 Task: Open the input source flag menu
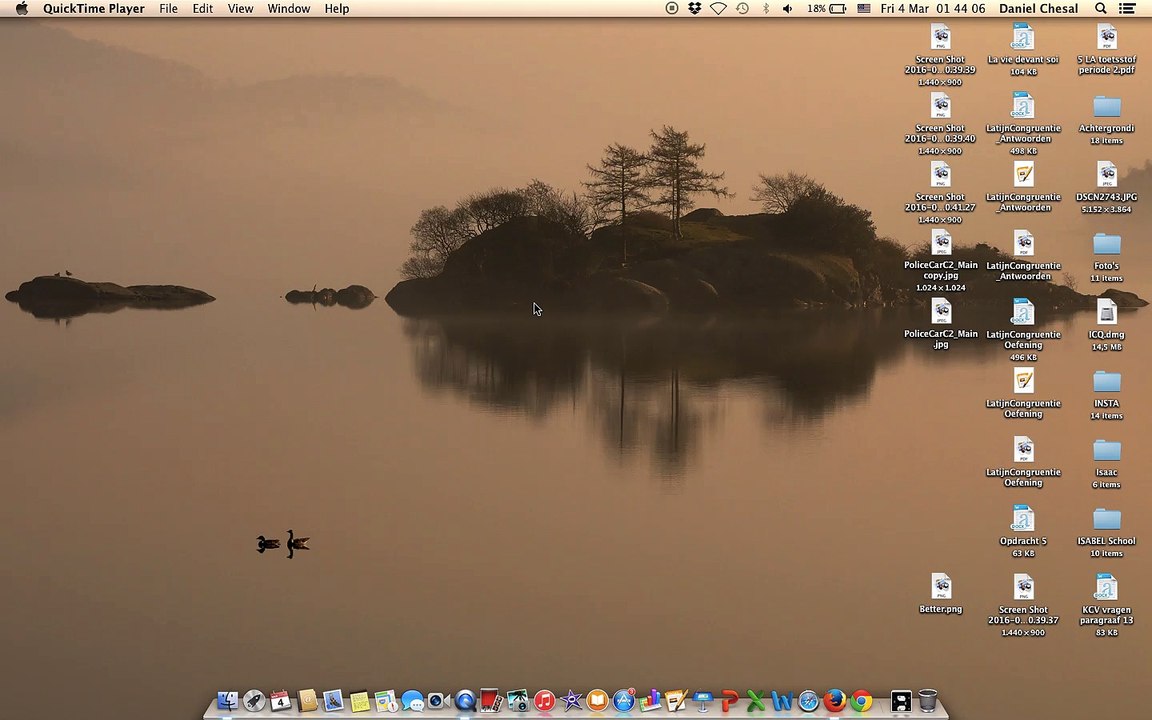(x=864, y=8)
